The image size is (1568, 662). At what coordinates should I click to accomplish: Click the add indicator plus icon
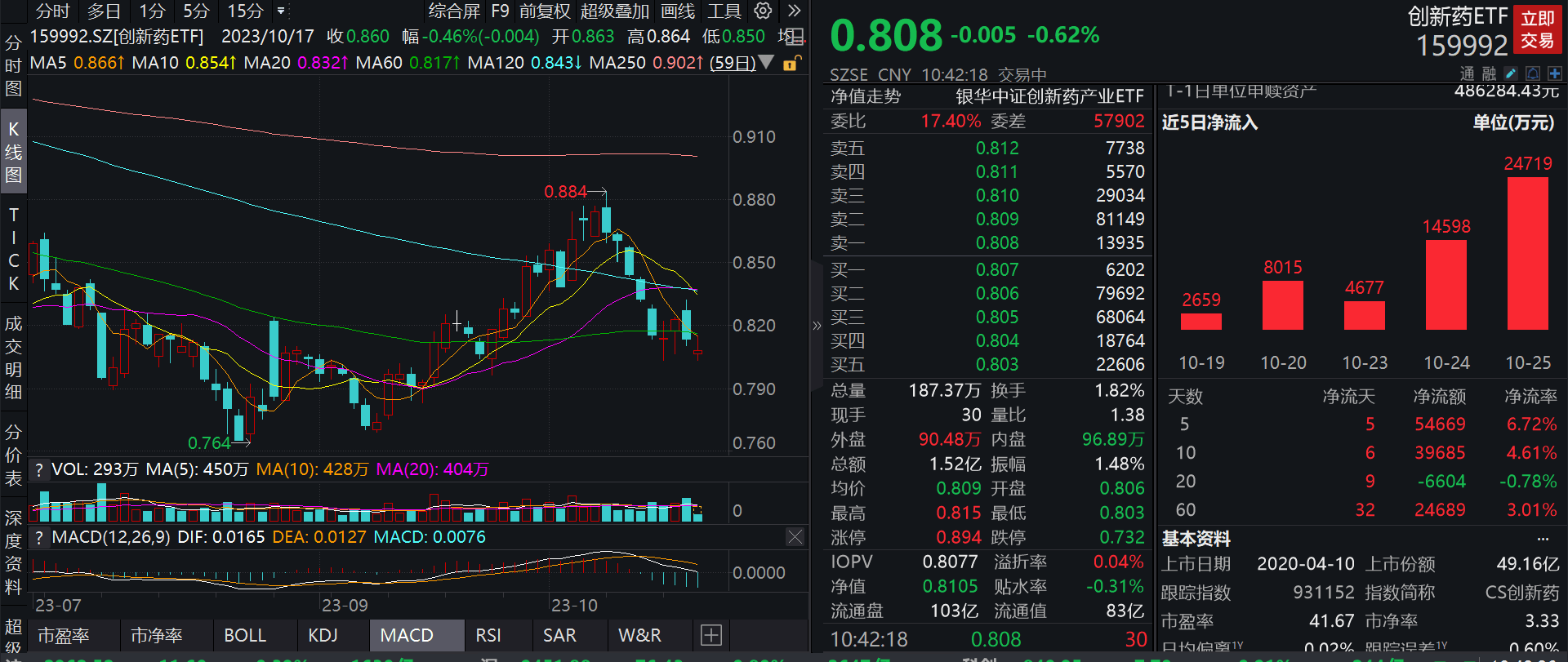[711, 635]
